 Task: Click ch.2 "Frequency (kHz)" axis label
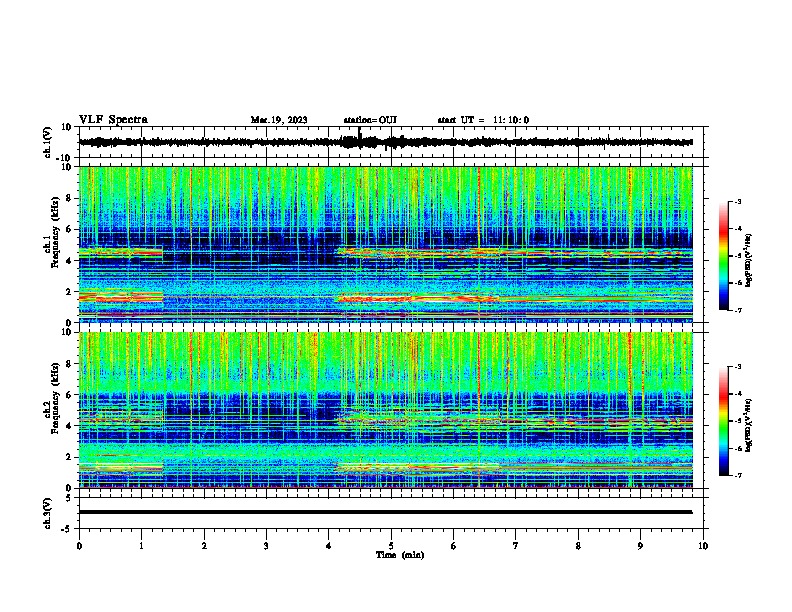pyautogui.click(x=55, y=398)
